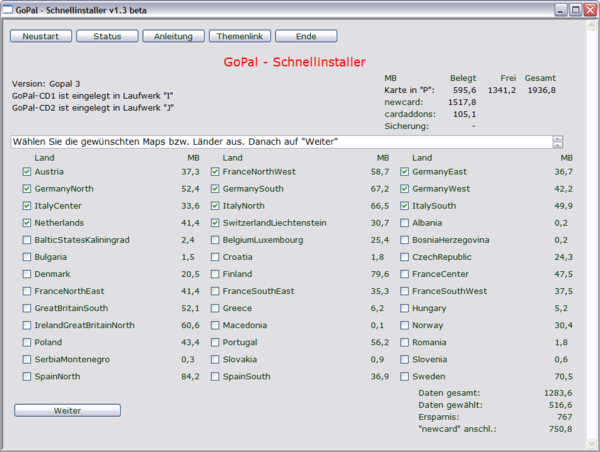Click the Ende button to quit
600x452 pixels.
[306, 36]
